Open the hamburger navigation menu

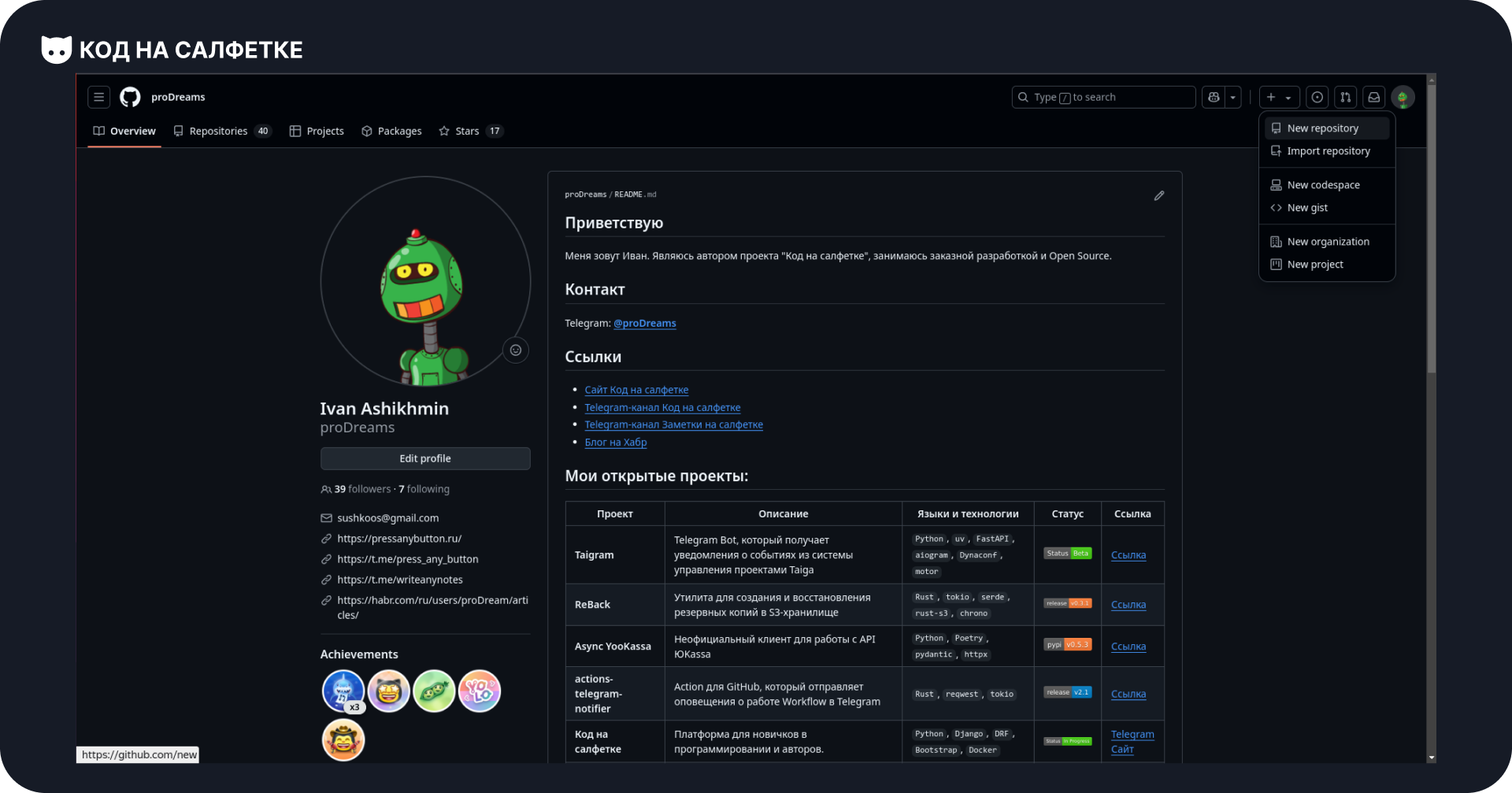coord(98,97)
